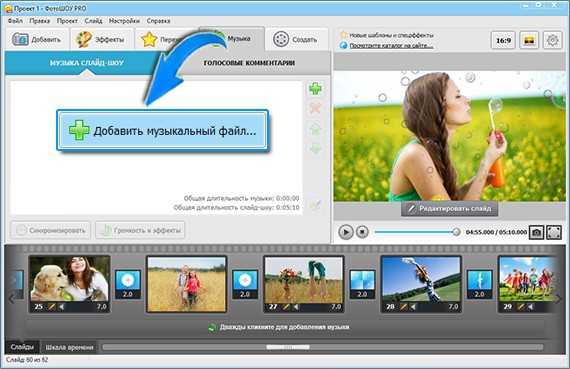Switch to the Слайды view tab
This screenshot has height=369, width=570.
(22, 347)
